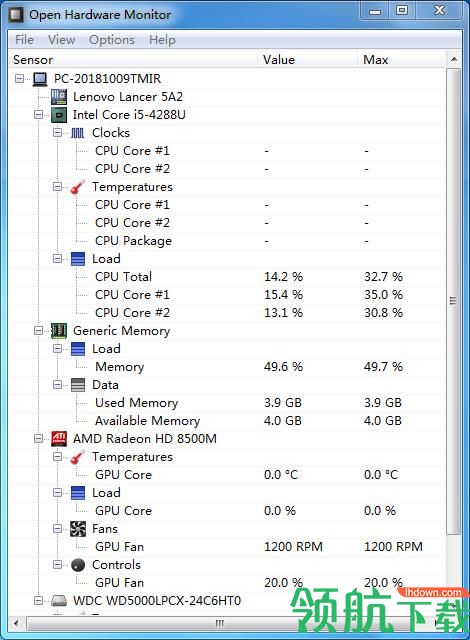470x640 pixels.
Task: Click the blue Load icon under Generic Memory
Action: pyautogui.click(x=78, y=349)
